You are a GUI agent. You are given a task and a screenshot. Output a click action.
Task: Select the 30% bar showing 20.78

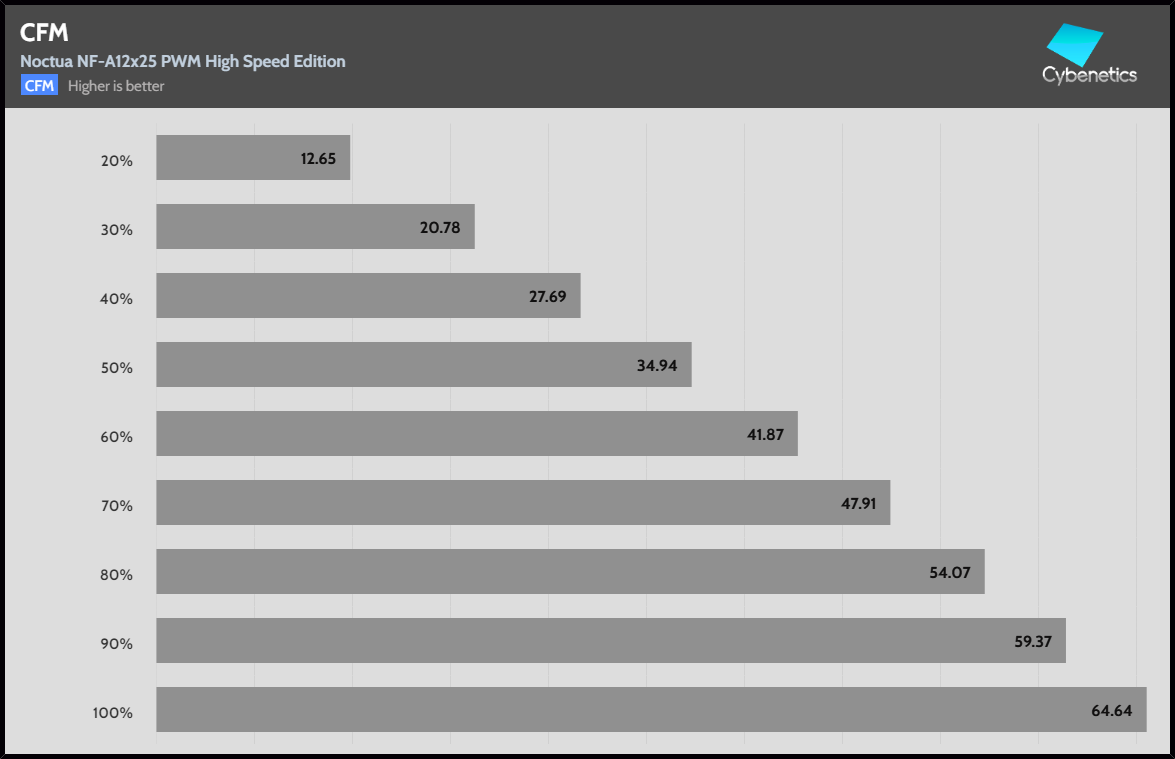coord(315,227)
